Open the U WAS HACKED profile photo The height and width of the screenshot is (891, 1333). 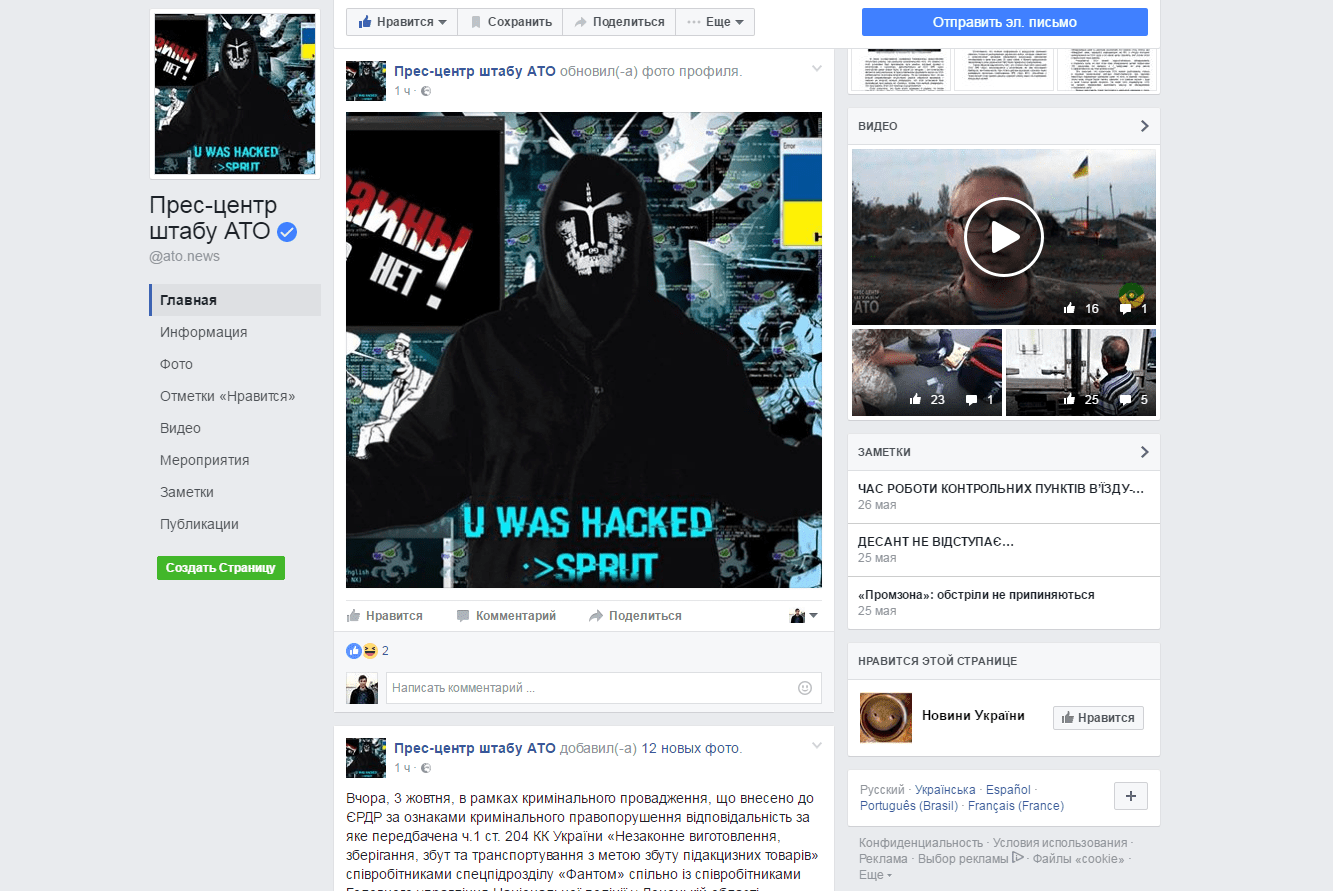[x=584, y=350]
